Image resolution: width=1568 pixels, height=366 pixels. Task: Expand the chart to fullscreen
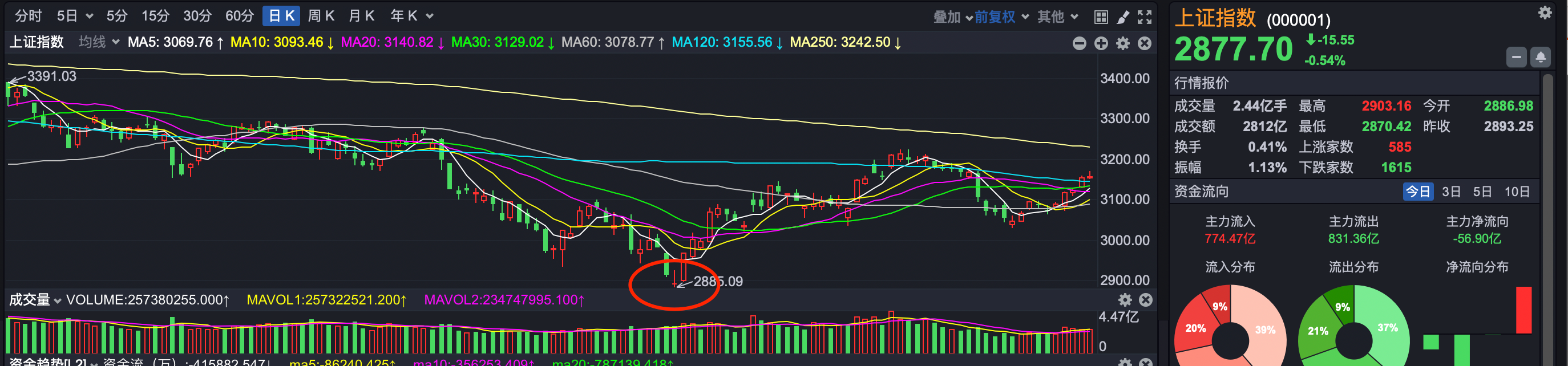(1145, 17)
